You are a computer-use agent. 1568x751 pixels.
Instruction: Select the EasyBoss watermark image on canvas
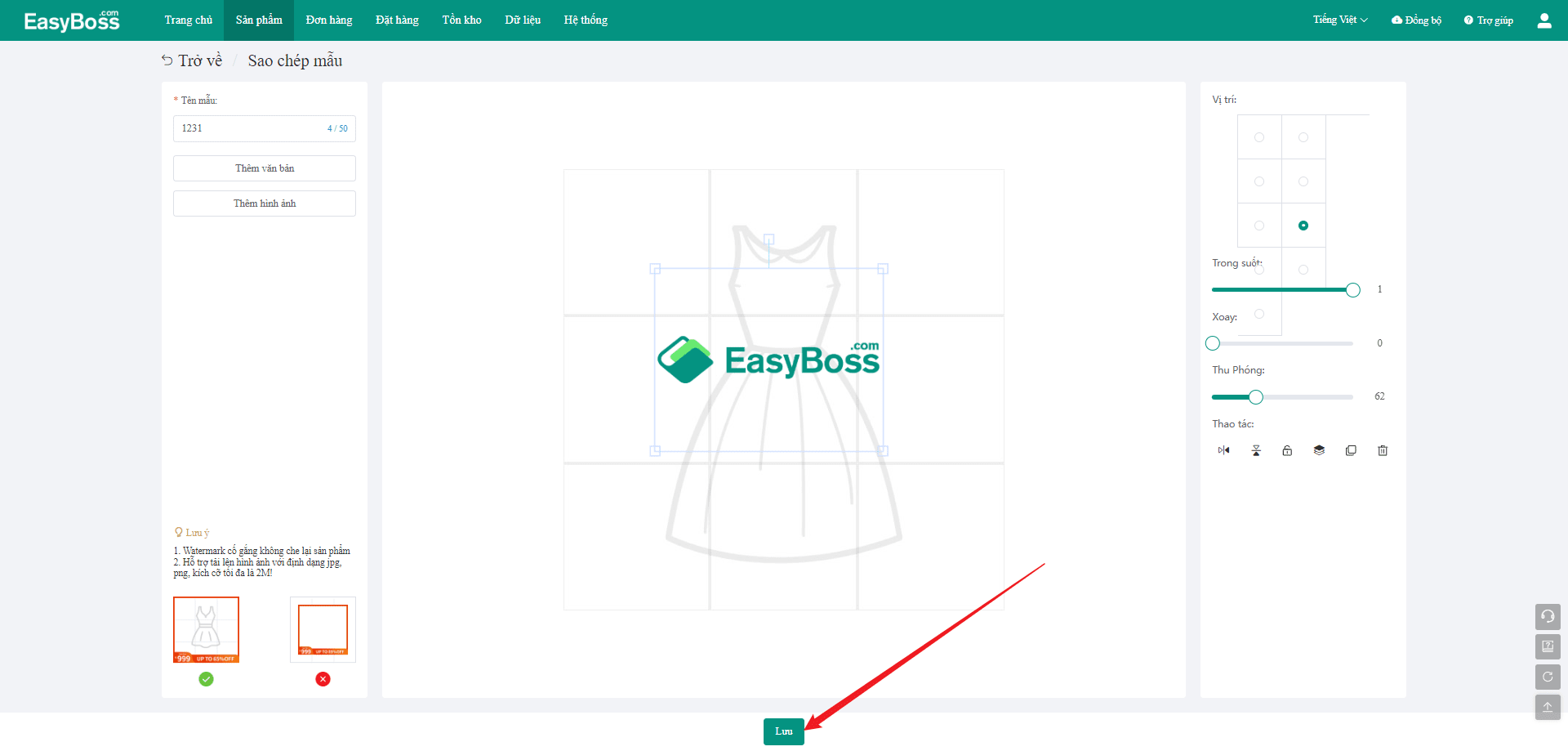(x=768, y=360)
